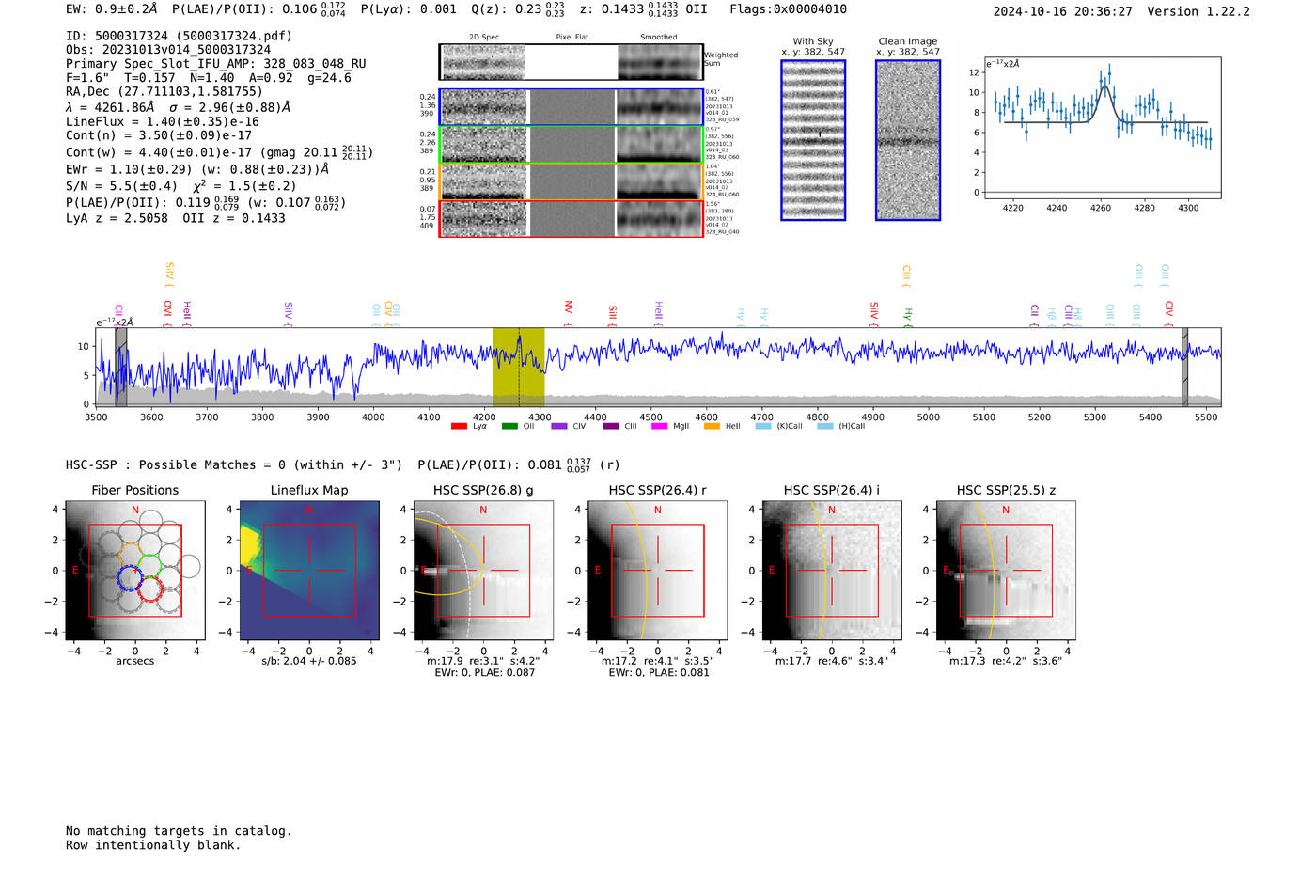Screen dimensions: 1316x896
Task: Click the "Row intentionally blank." text
Action: point(153,845)
